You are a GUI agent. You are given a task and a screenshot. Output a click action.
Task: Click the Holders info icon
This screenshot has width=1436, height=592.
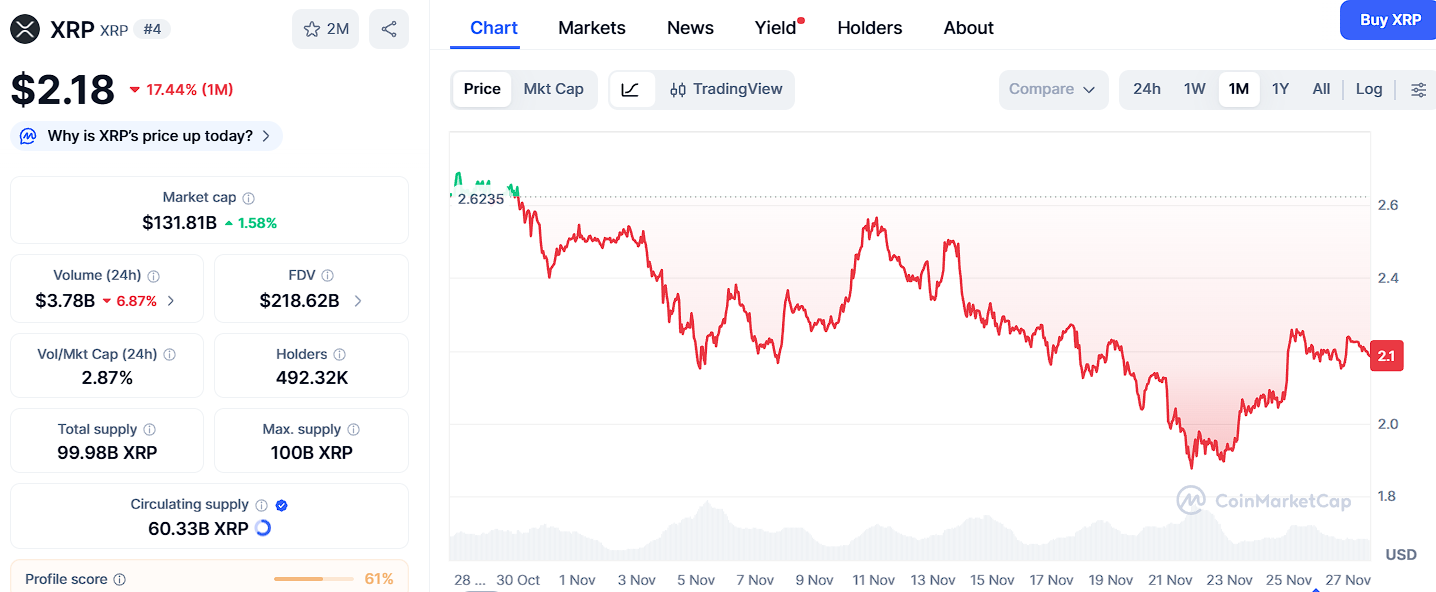click(340, 354)
